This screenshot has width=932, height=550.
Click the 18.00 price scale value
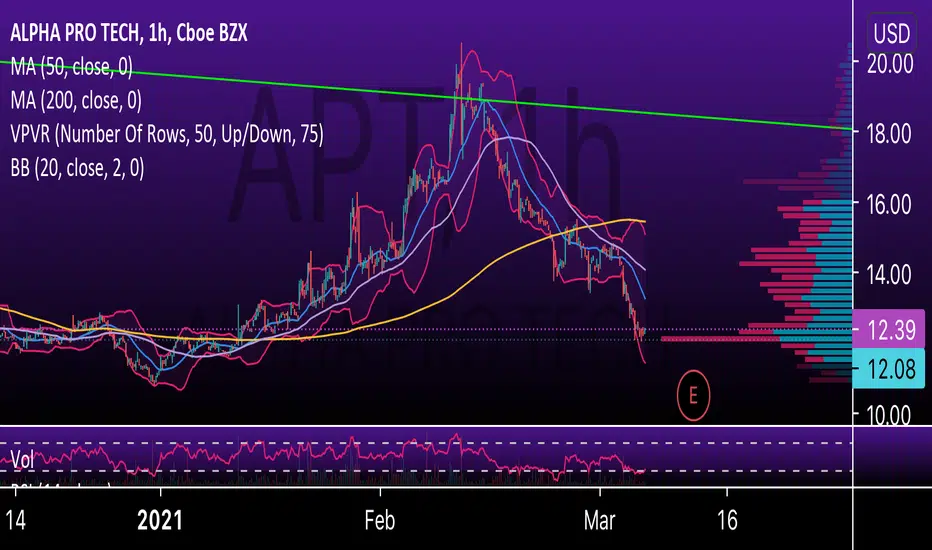[x=890, y=134]
